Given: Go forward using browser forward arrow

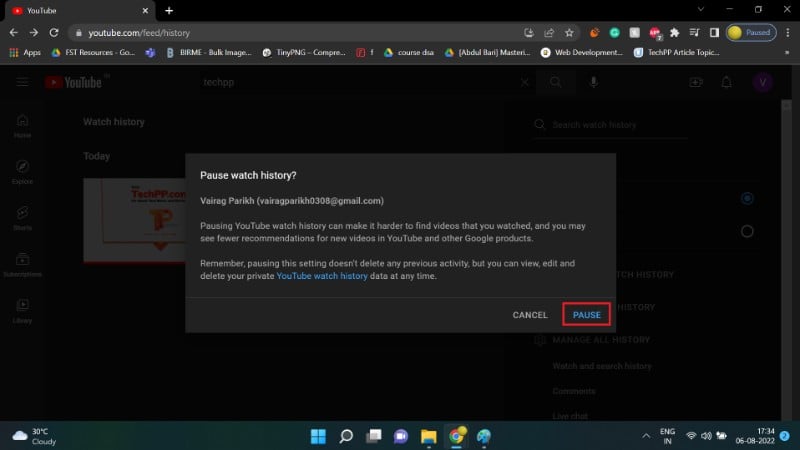Looking at the screenshot, I should pos(34,33).
